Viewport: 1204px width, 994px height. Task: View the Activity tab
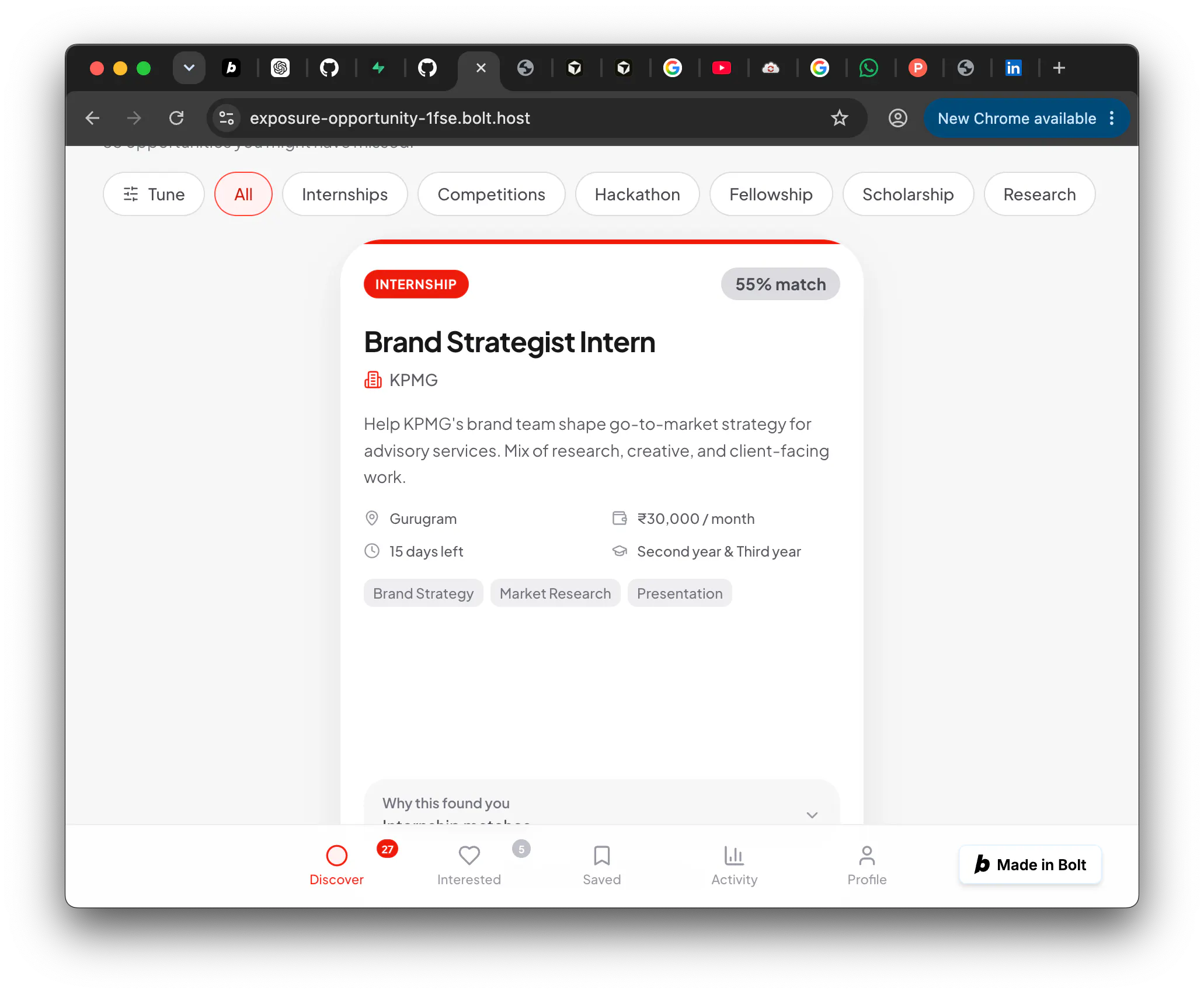[735, 866]
